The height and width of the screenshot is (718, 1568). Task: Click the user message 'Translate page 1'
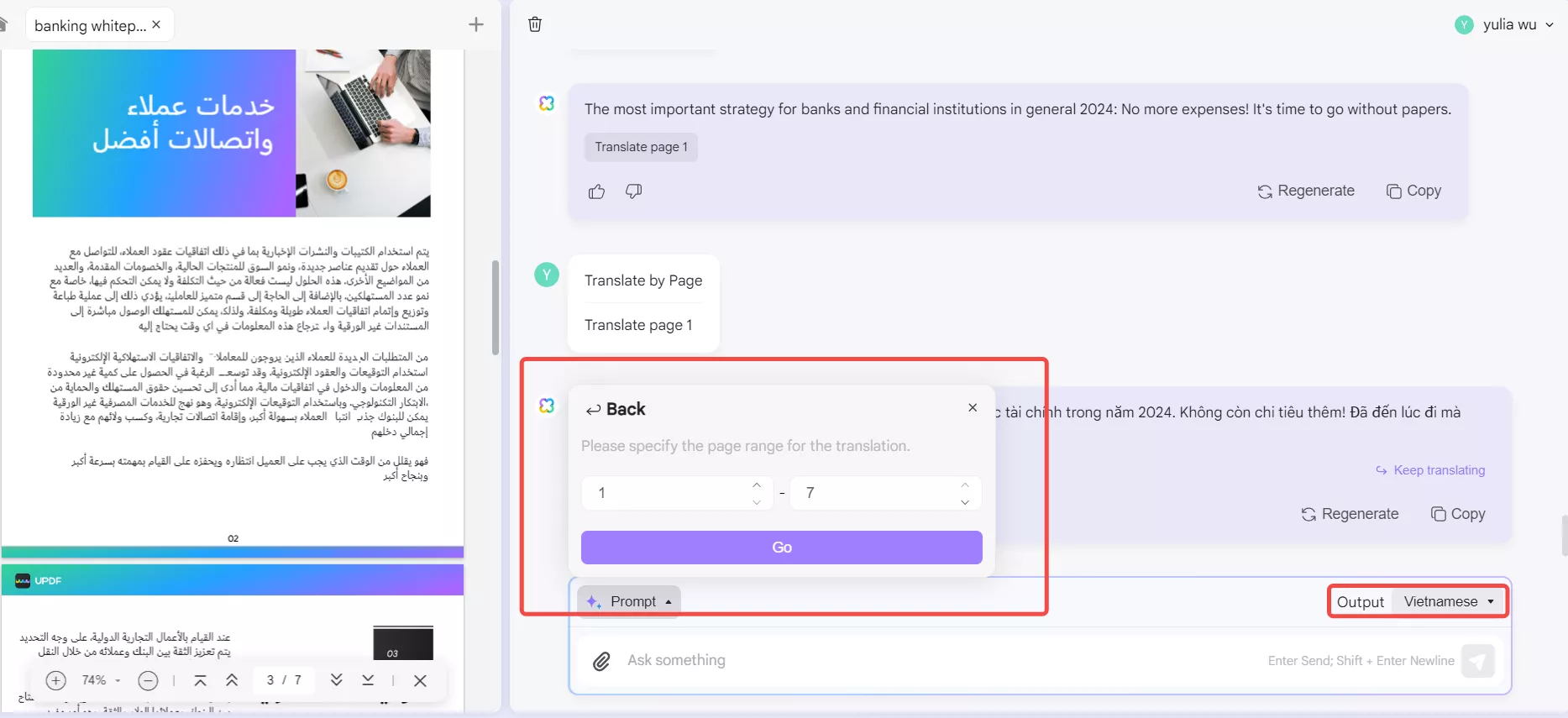(638, 325)
